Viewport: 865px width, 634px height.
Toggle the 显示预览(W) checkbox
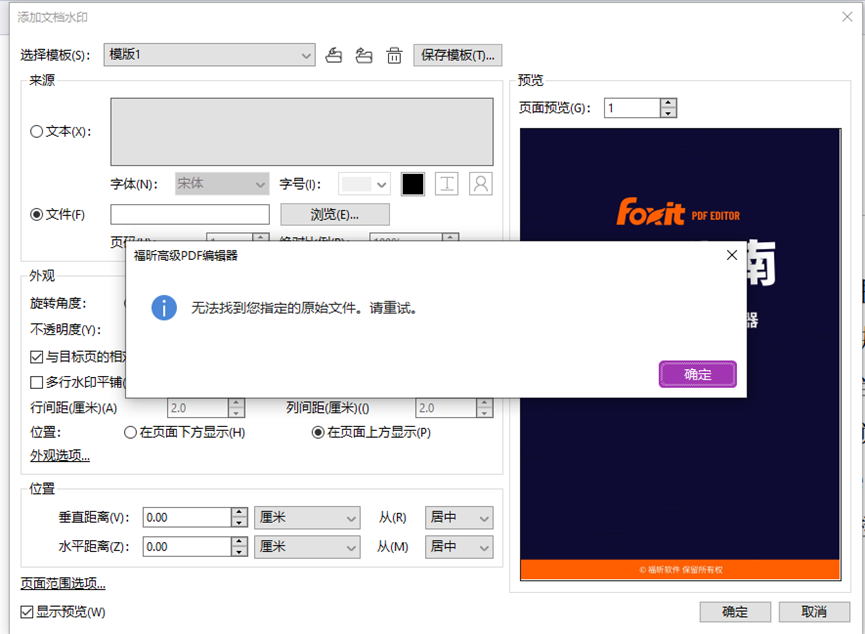tap(27, 612)
